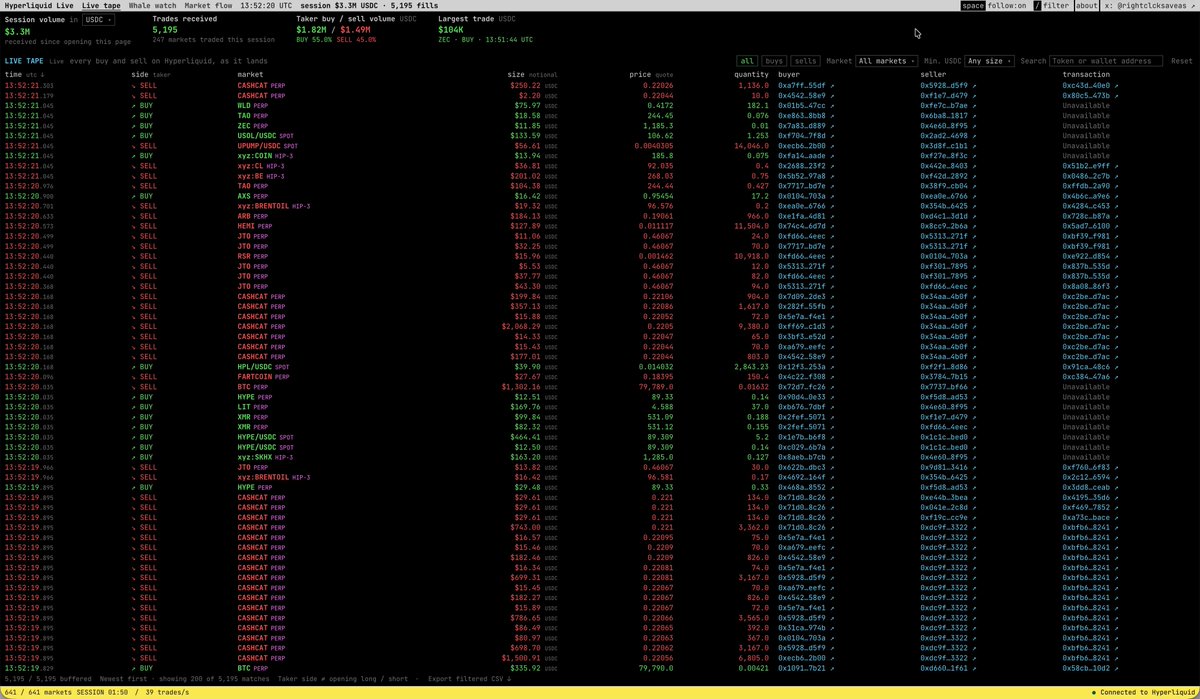This screenshot has width=1200, height=699.
Task: Filter the tape to buys only
Action: pos(774,61)
